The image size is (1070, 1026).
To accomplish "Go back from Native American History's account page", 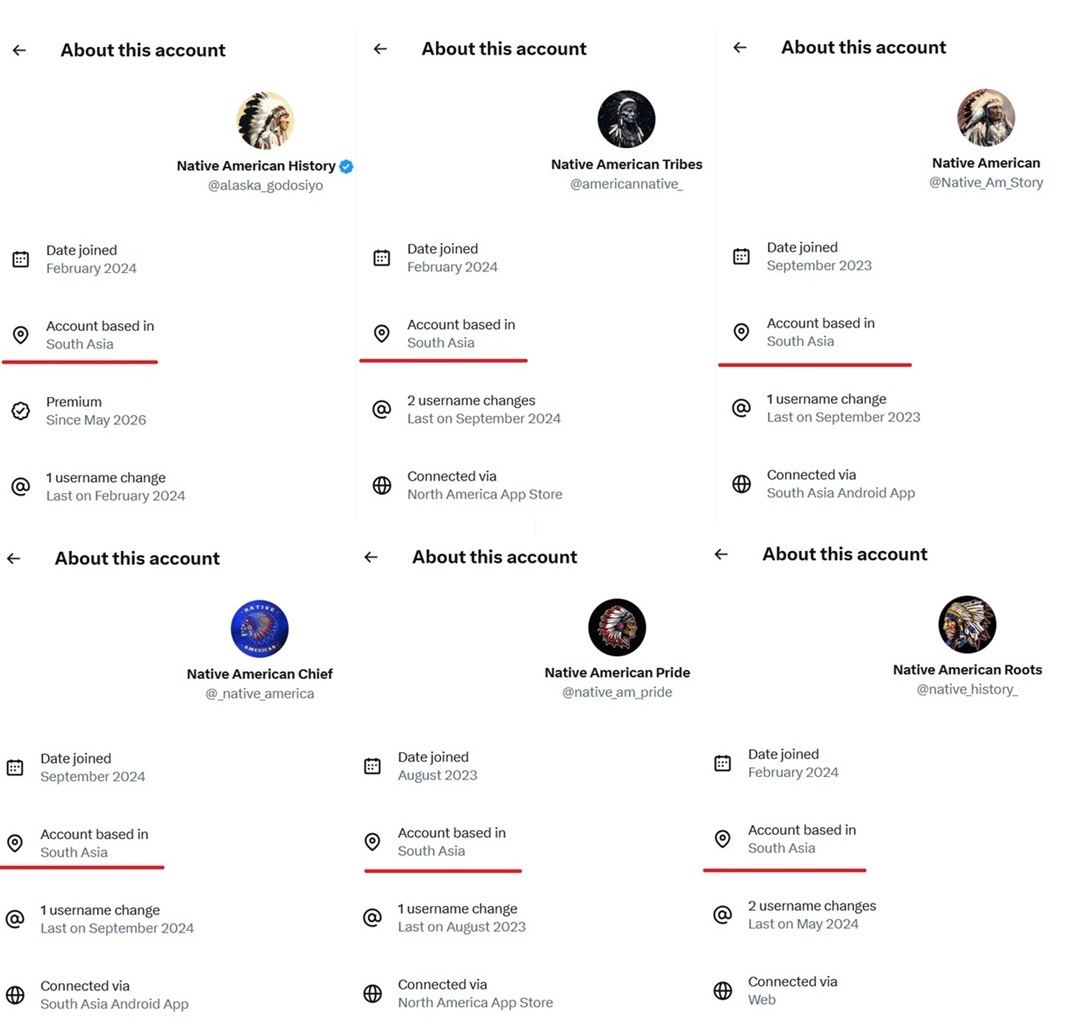I will 19,50.
